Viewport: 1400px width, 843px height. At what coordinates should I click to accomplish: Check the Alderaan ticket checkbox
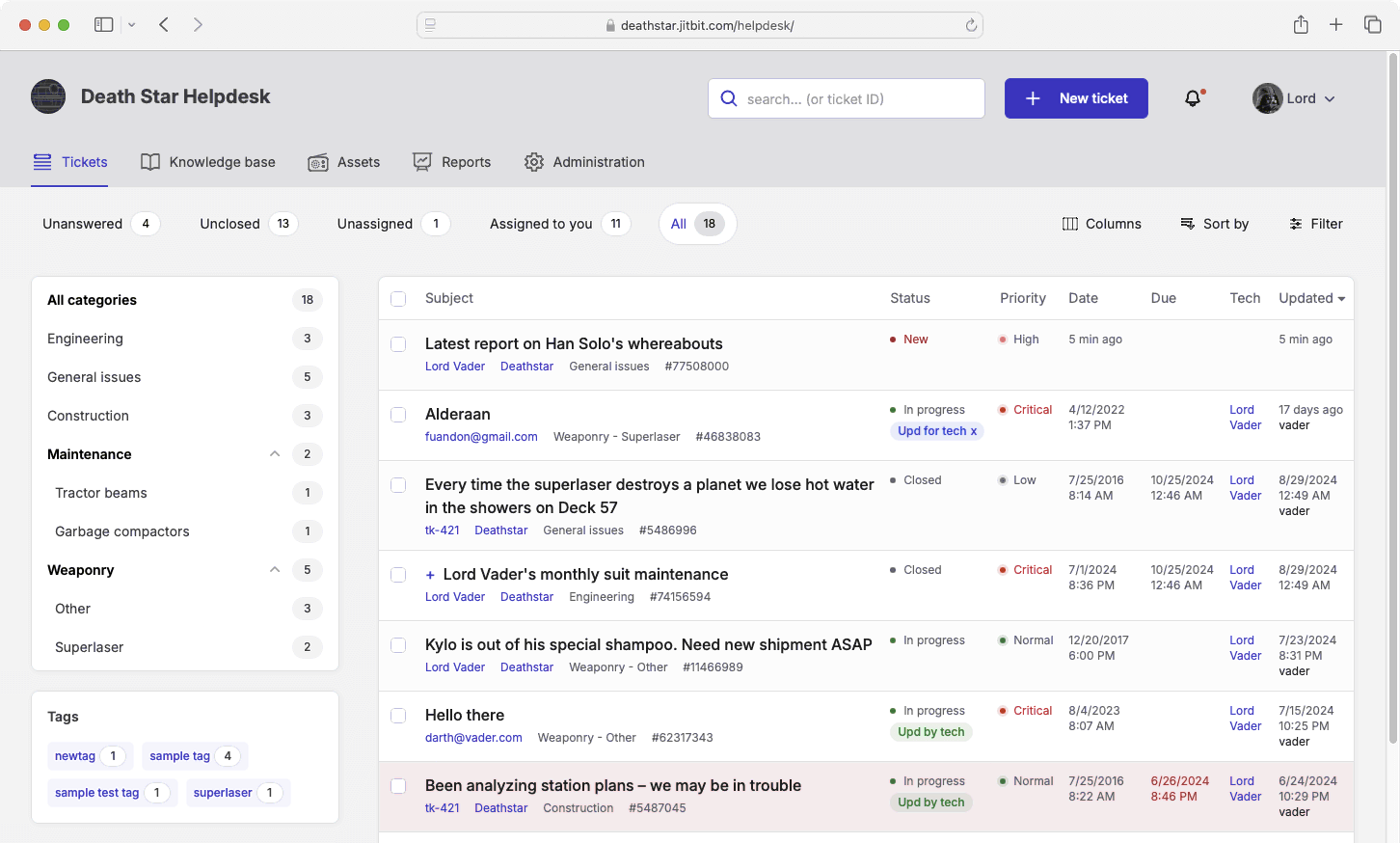[x=398, y=415]
